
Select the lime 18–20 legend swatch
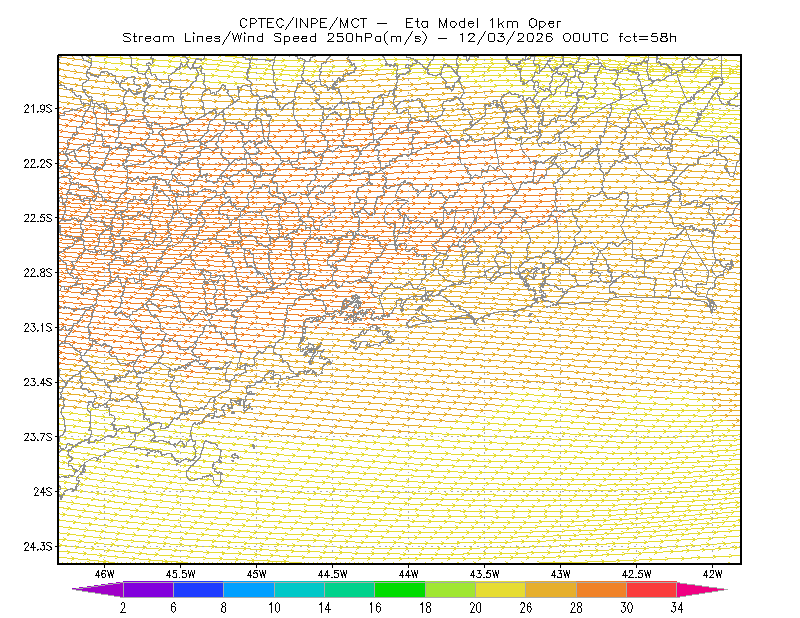(x=451, y=589)
